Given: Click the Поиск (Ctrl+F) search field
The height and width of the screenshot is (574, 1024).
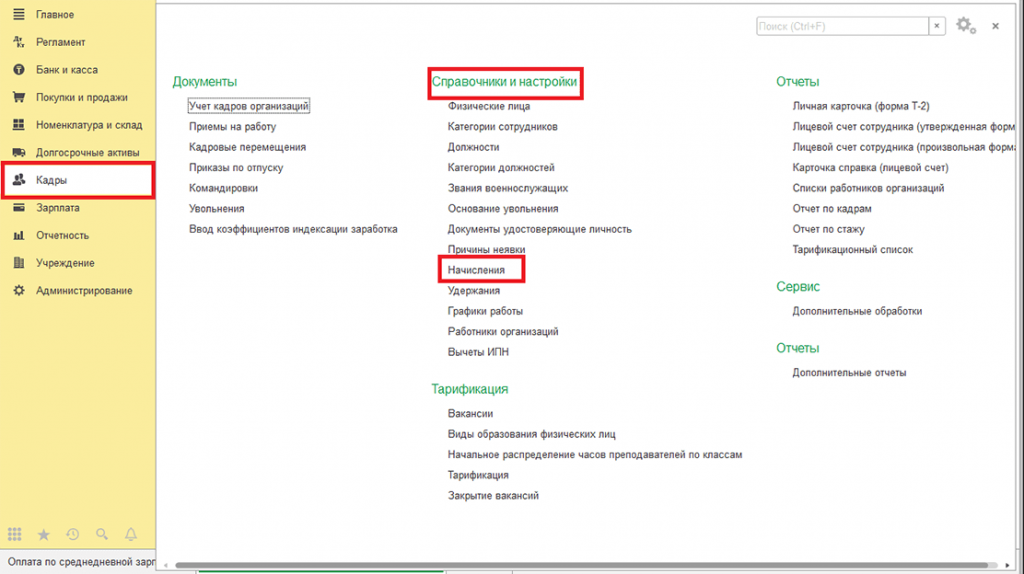Looking at the screenshot, I should click(x=842, y=26).
